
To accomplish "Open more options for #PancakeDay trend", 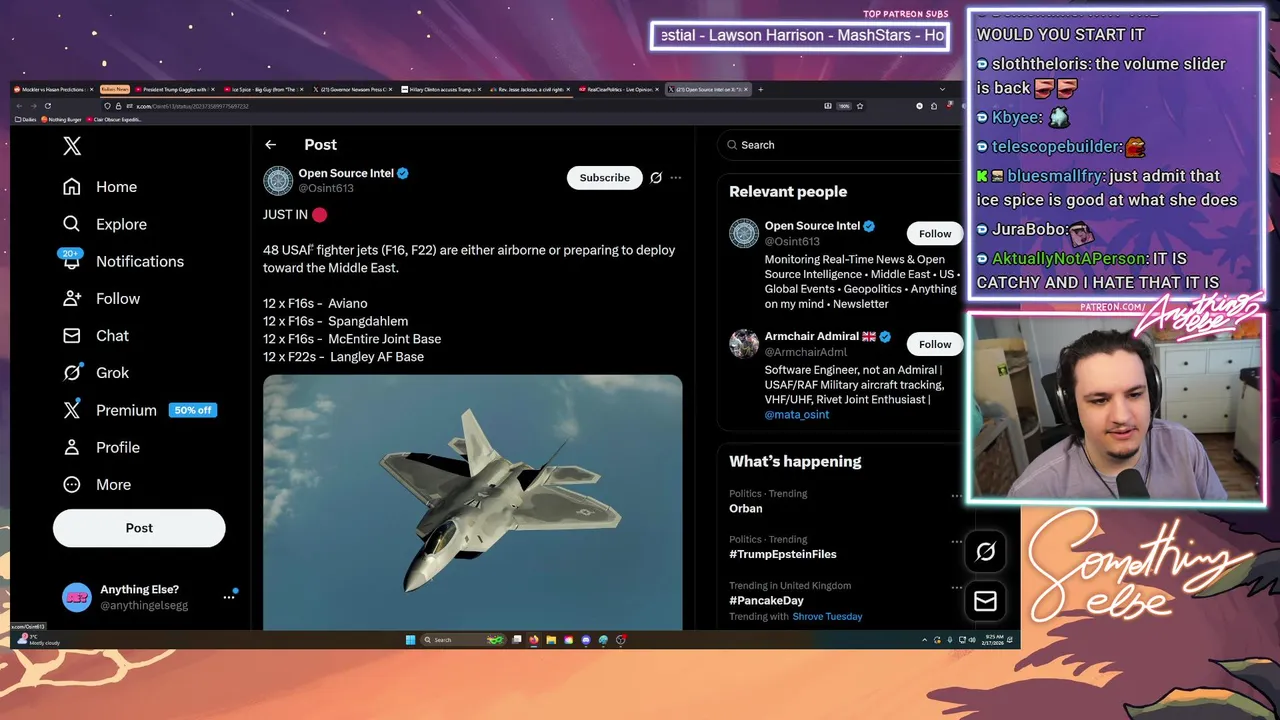I will [x=956, y=587].
